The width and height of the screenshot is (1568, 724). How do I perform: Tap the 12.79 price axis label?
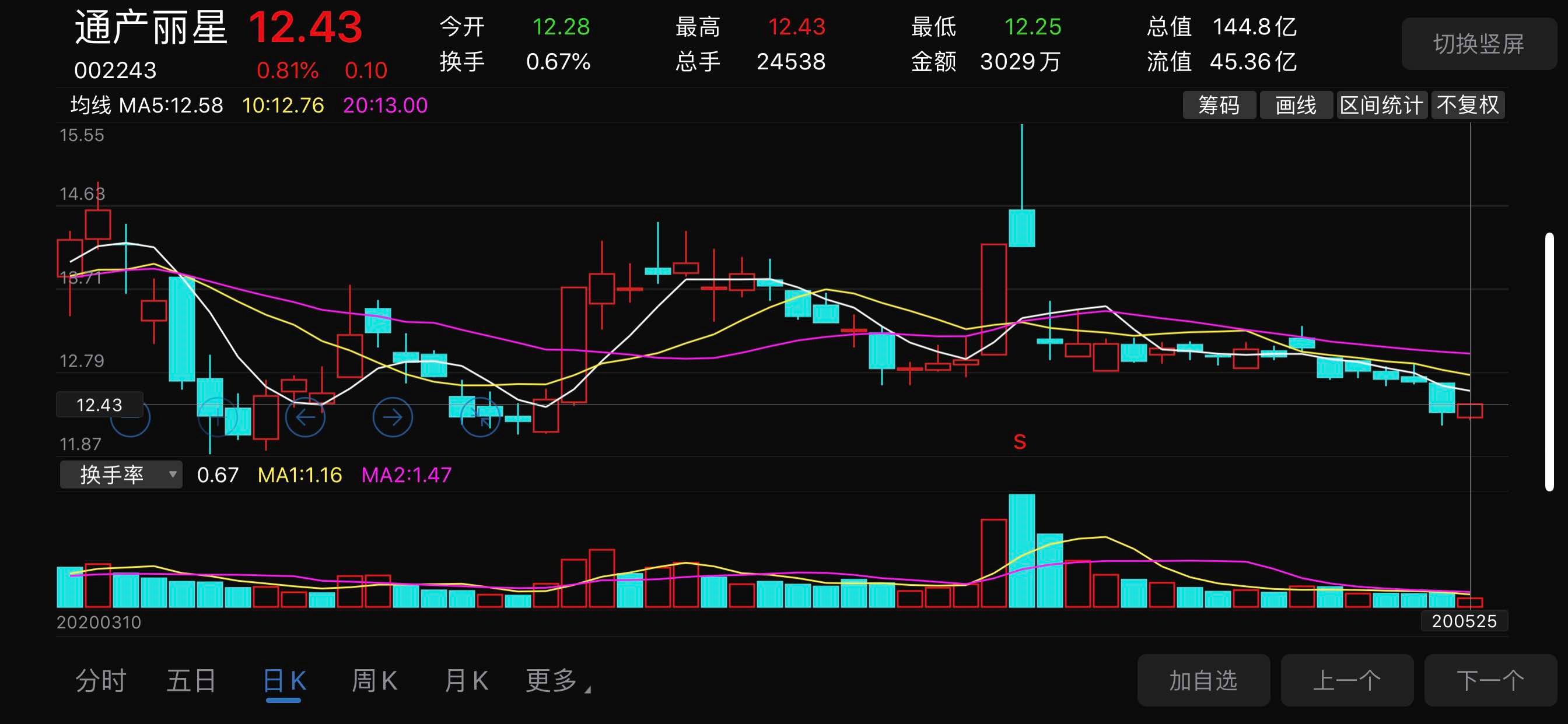82,361
